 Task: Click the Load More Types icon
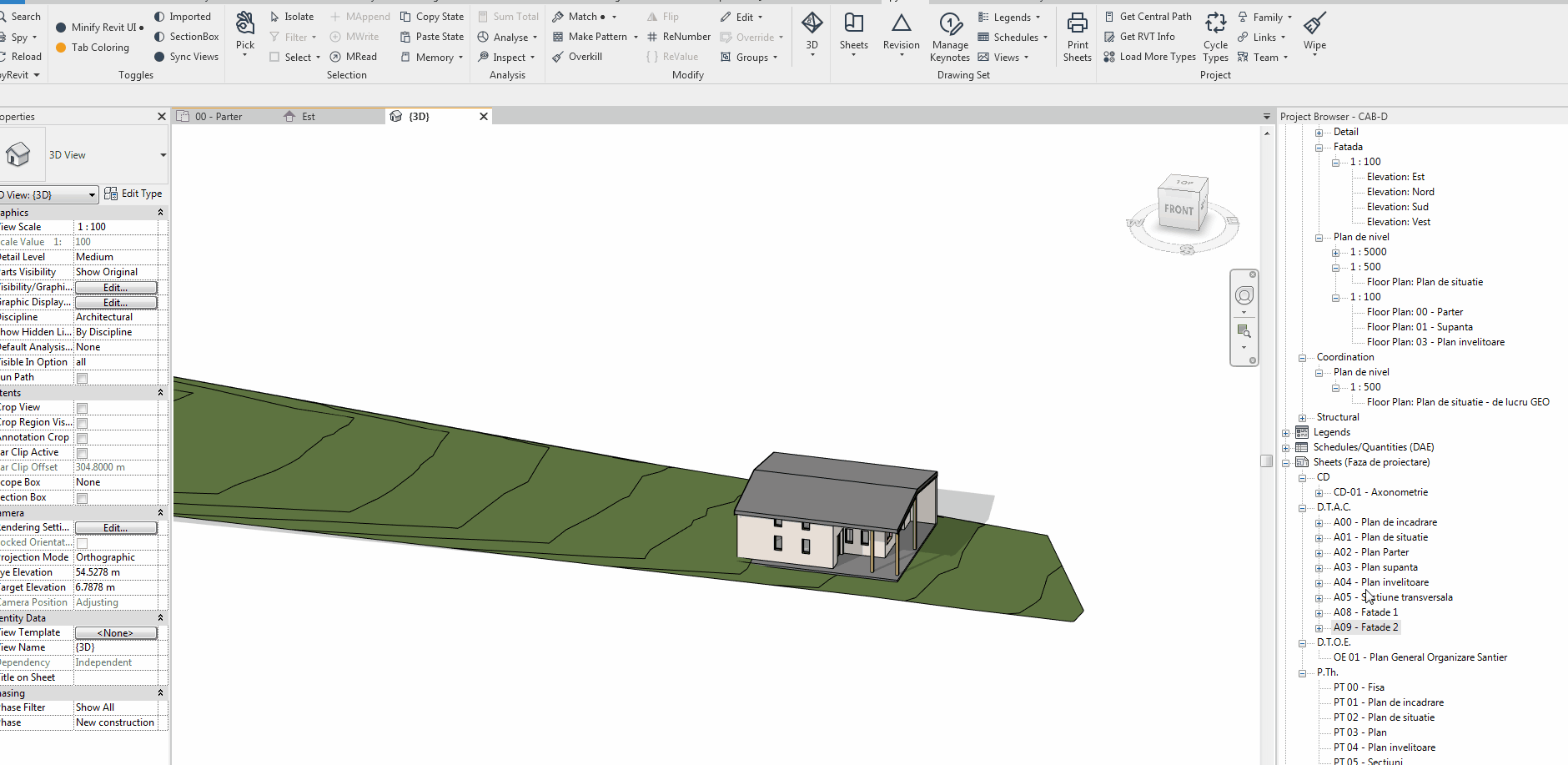[1149, 56]
